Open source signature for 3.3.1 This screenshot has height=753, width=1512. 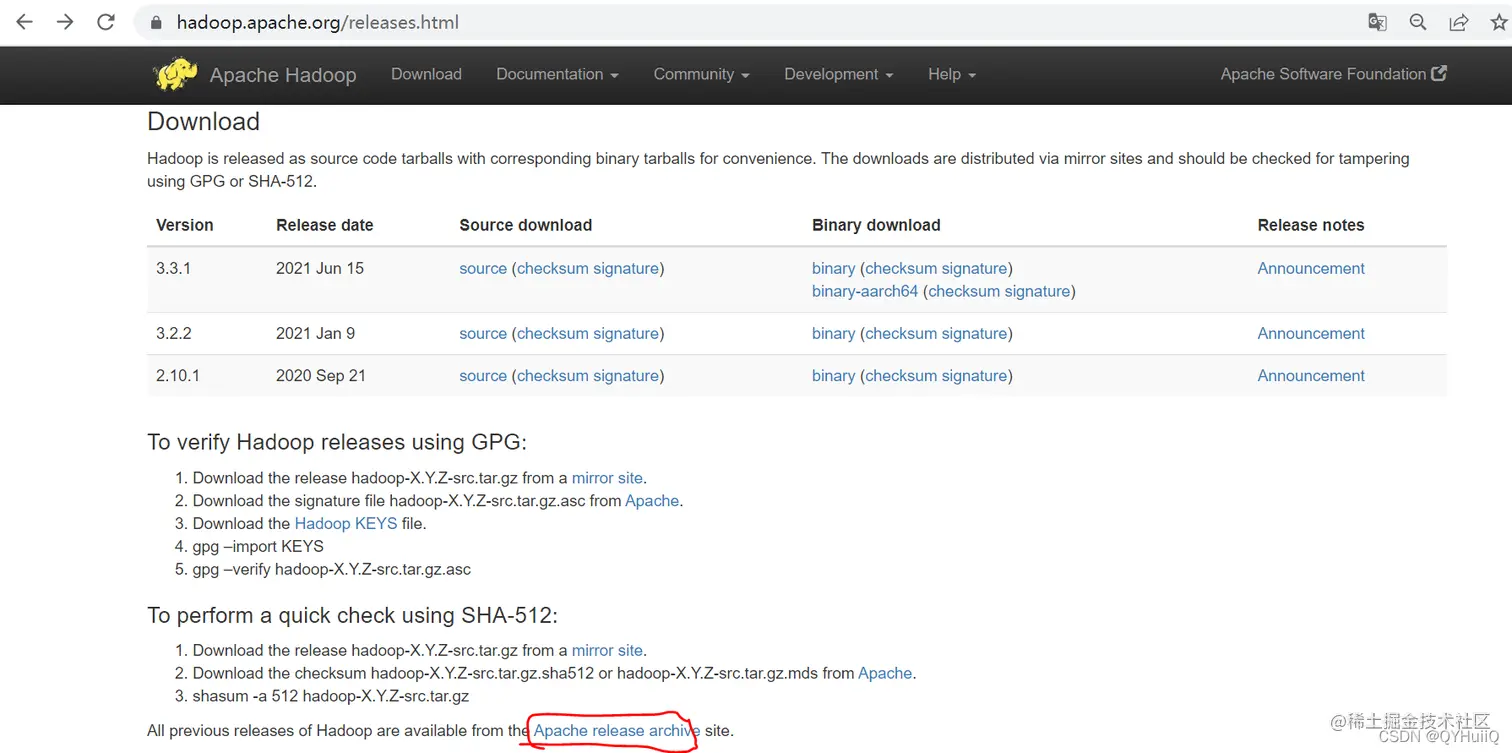(x=625, y=268)
